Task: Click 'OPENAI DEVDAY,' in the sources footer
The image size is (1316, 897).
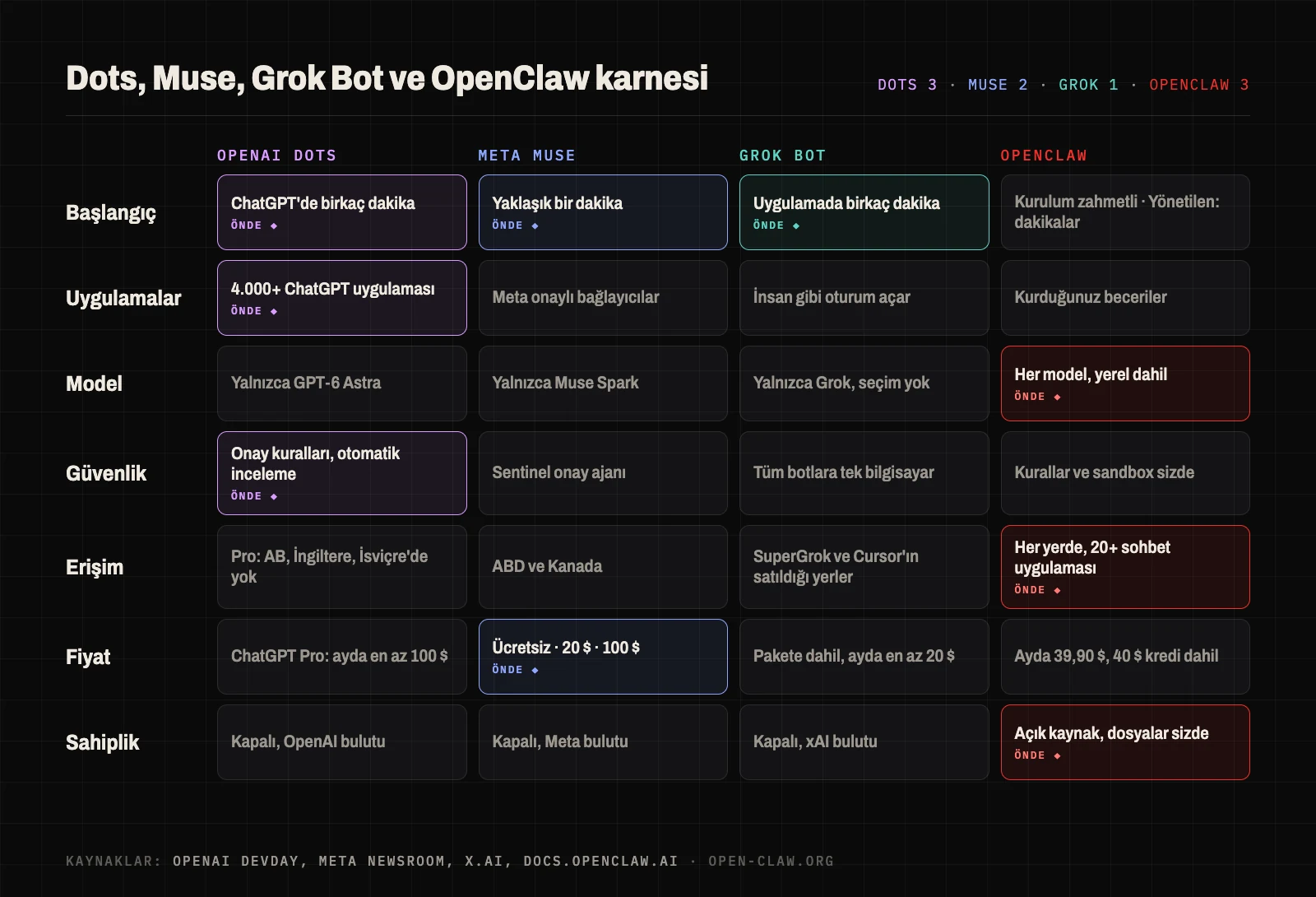Action: tap(240, 861)
